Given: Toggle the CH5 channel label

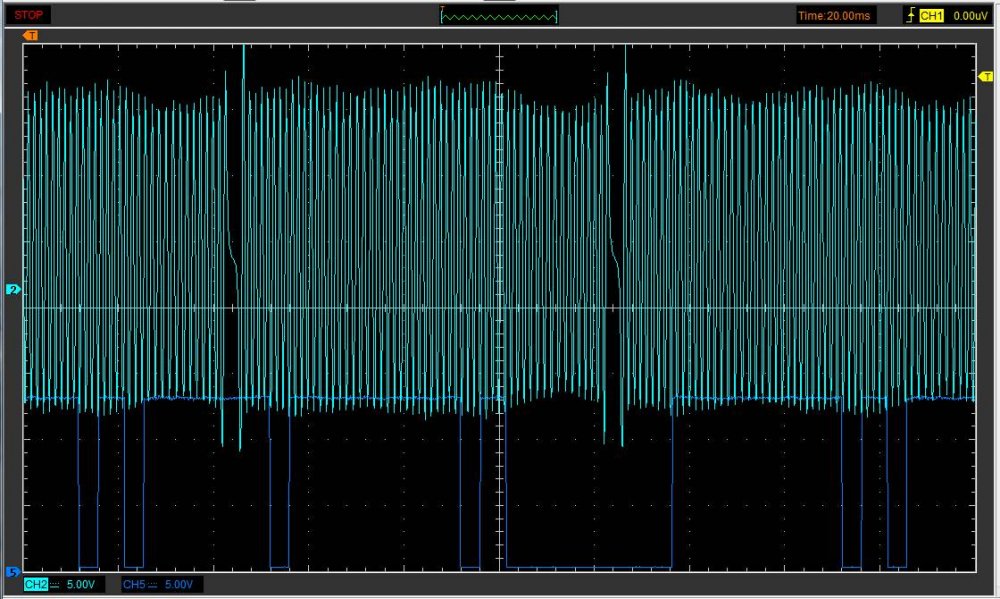Looking at the screenshot, I should 133,584.
